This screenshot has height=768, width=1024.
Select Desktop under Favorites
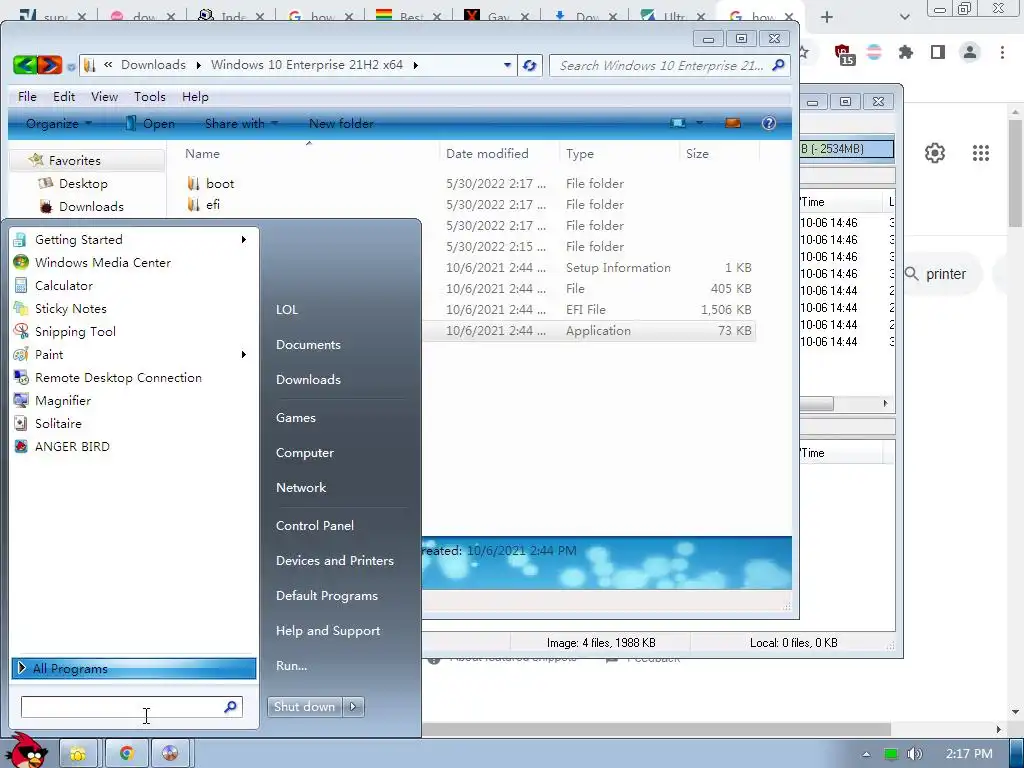83,184
